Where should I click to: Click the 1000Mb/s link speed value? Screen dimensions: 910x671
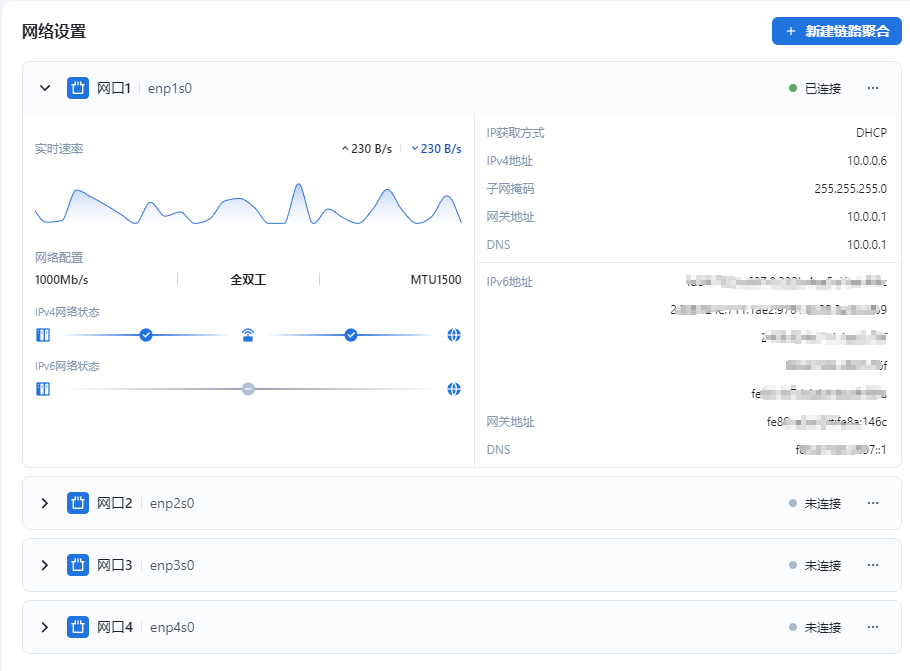(x=62, y=280)
